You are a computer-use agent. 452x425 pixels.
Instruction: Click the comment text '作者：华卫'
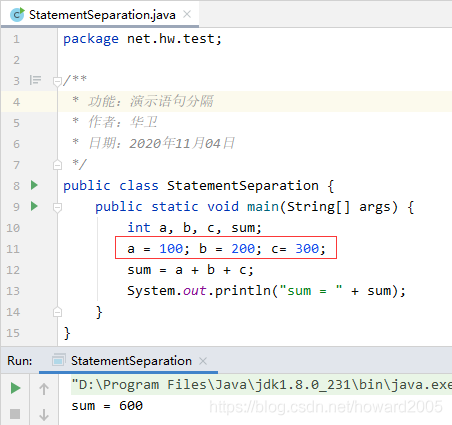pyautogui.click(x=123, y=122)
